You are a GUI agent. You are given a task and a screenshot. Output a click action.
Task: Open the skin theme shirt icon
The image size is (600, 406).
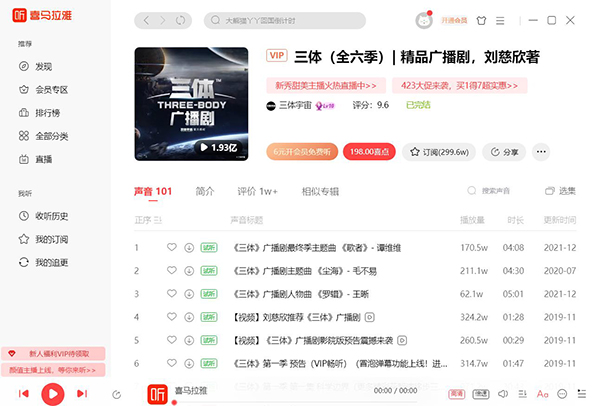click(x=481, y=21)
